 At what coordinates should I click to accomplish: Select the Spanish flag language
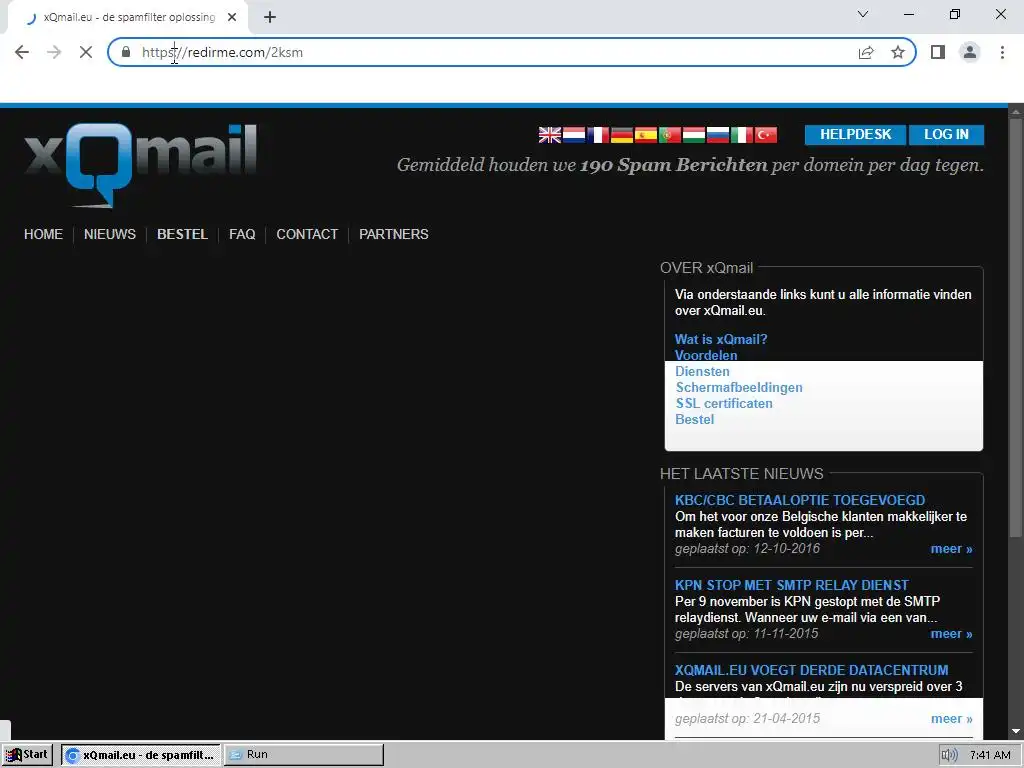click(646, 135)
